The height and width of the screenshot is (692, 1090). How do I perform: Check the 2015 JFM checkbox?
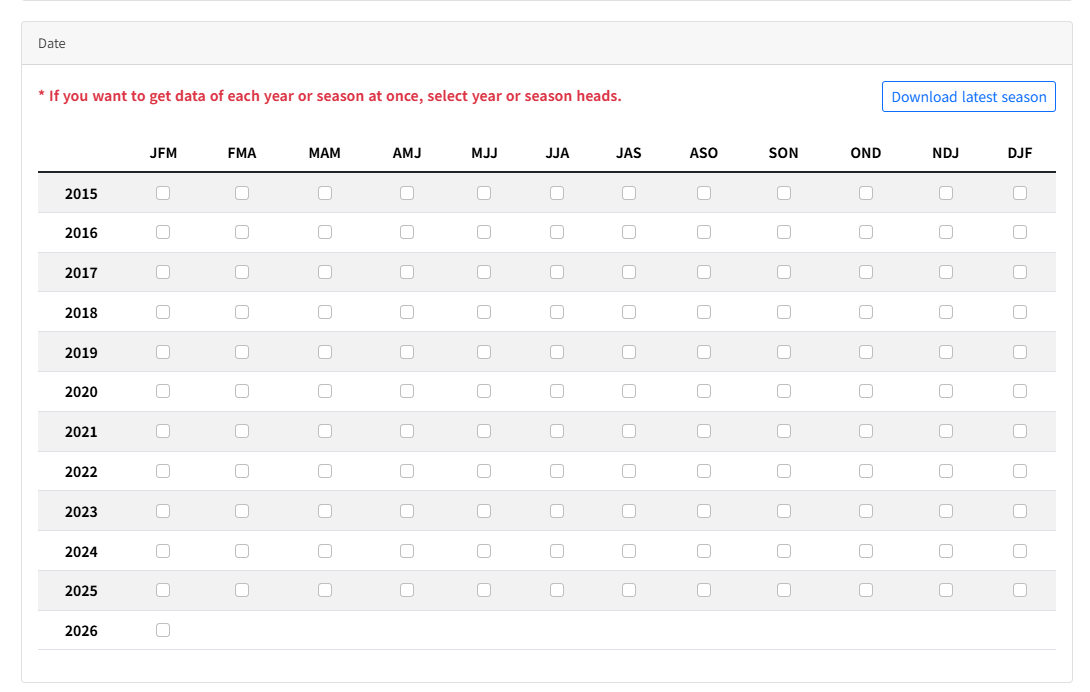[x=163, y=193]
